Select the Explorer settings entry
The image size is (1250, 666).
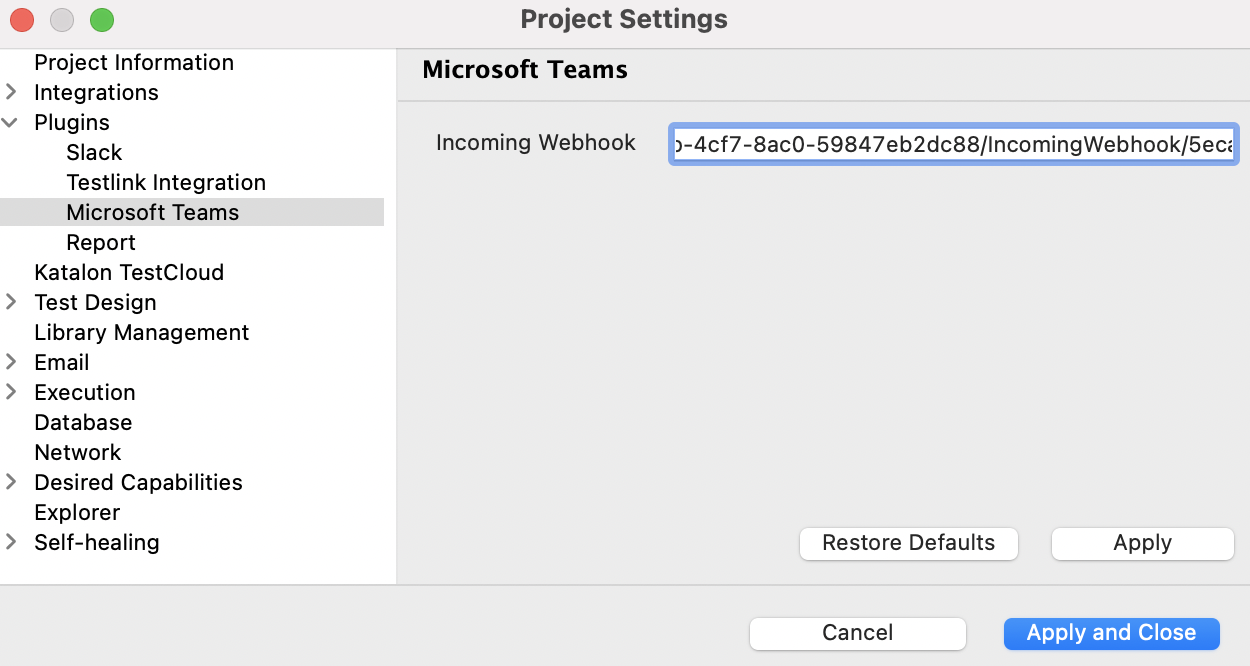[x=77, y=512]
